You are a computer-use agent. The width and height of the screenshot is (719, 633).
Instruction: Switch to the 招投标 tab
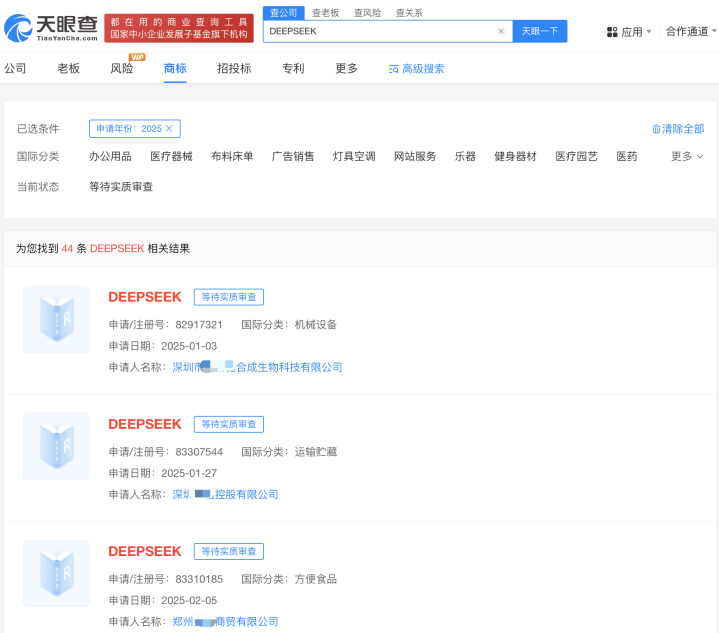tap(234, 69)
